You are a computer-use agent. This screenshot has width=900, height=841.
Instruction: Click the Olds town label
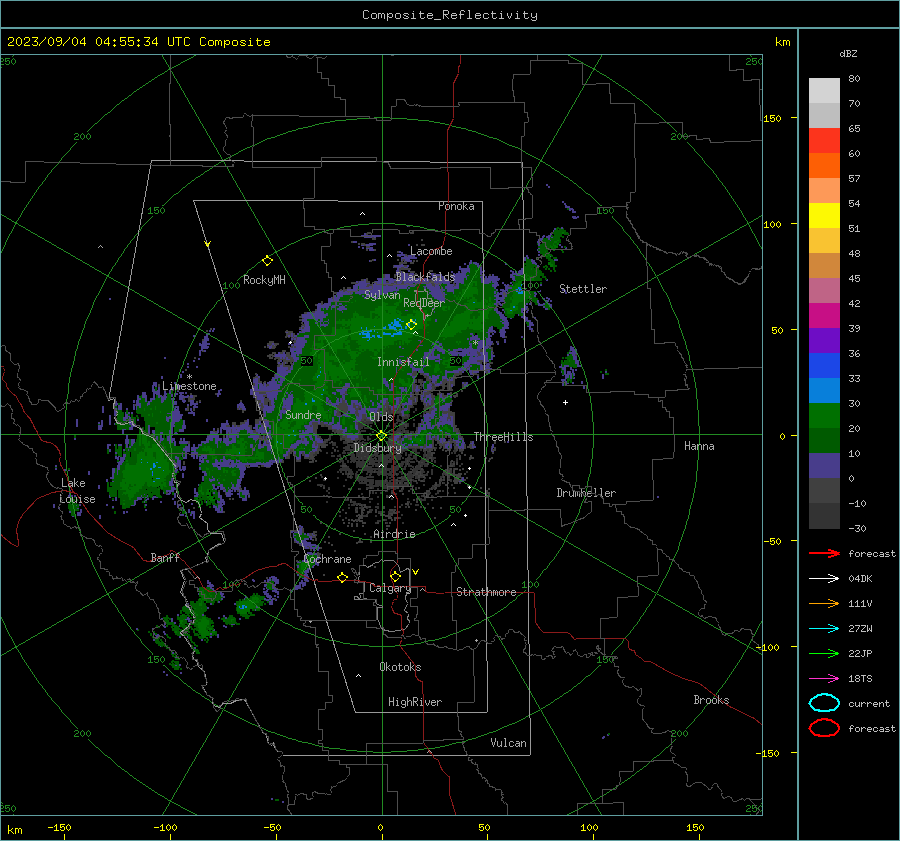(381, 417)
